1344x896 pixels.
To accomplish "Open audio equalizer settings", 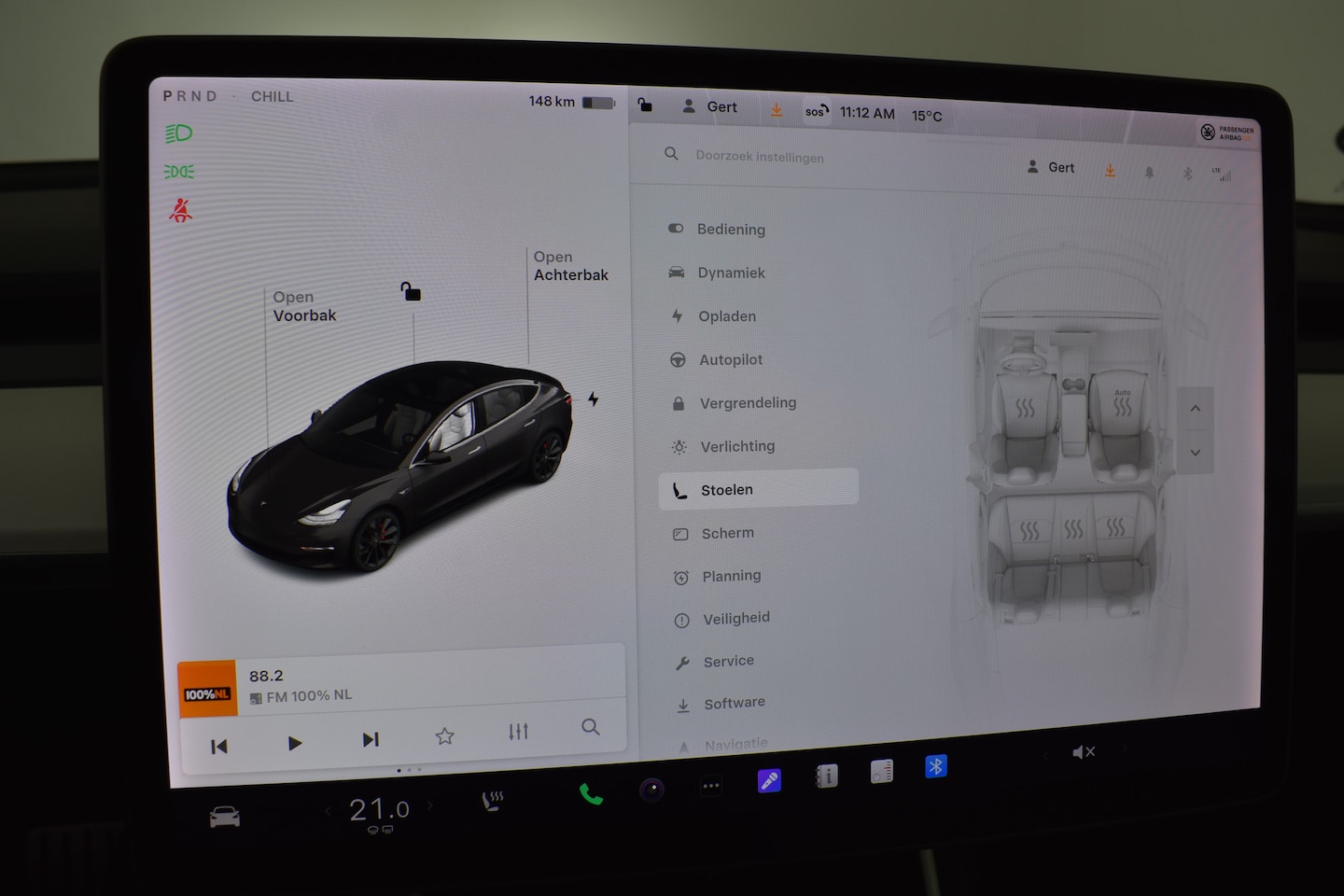I will 518,732.
